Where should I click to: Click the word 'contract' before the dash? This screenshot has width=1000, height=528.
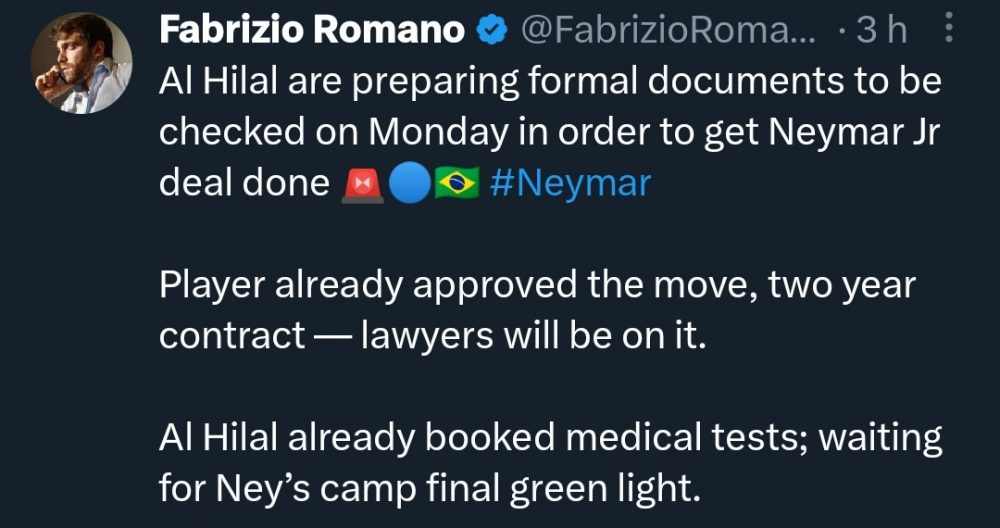click(x=232, y=338)
